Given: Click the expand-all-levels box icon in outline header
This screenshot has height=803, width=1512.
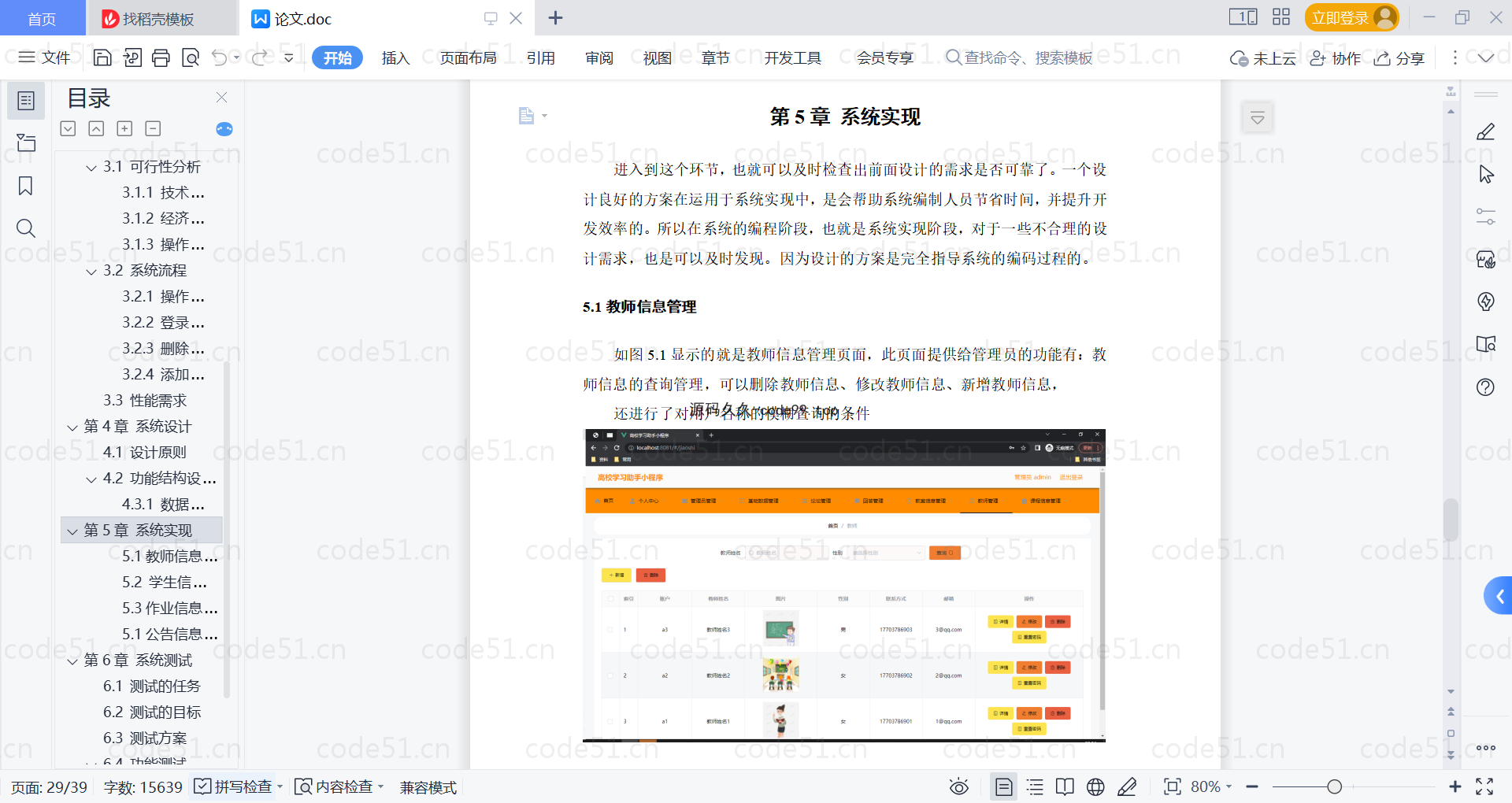Looking at the screenshot, I should tap(124, 128).
